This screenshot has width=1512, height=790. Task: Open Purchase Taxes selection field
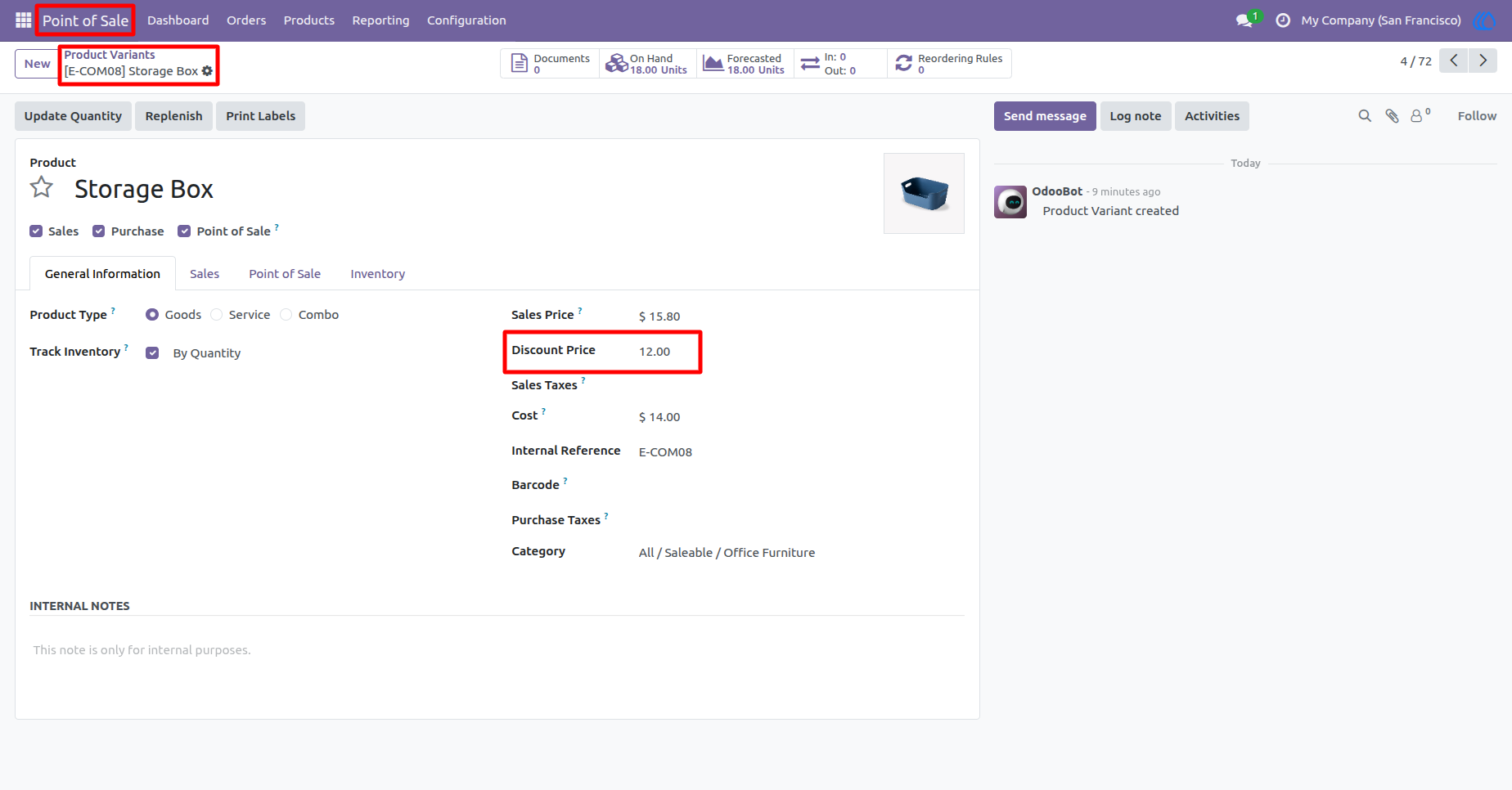(800, 520)
